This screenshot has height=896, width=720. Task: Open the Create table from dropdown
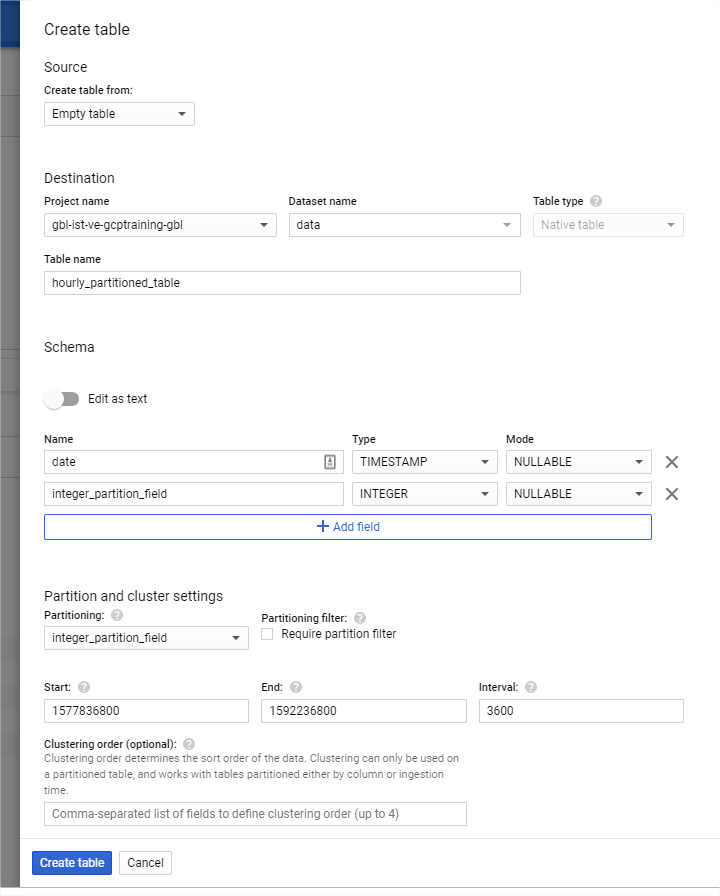tap(118, 114)
